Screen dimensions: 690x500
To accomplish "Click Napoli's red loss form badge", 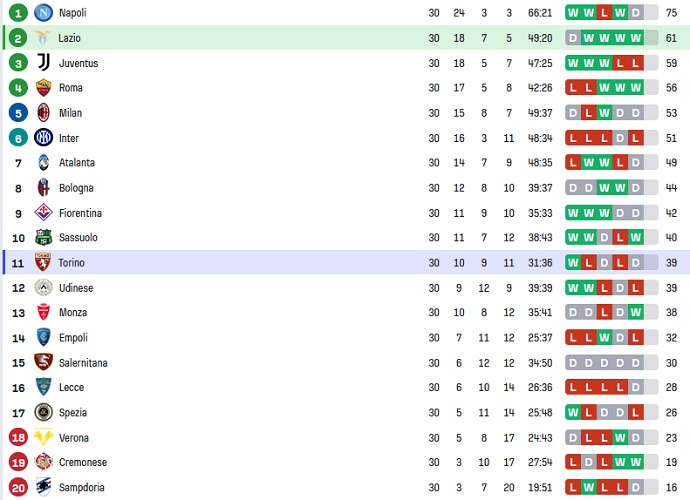I will click(604, 13).
